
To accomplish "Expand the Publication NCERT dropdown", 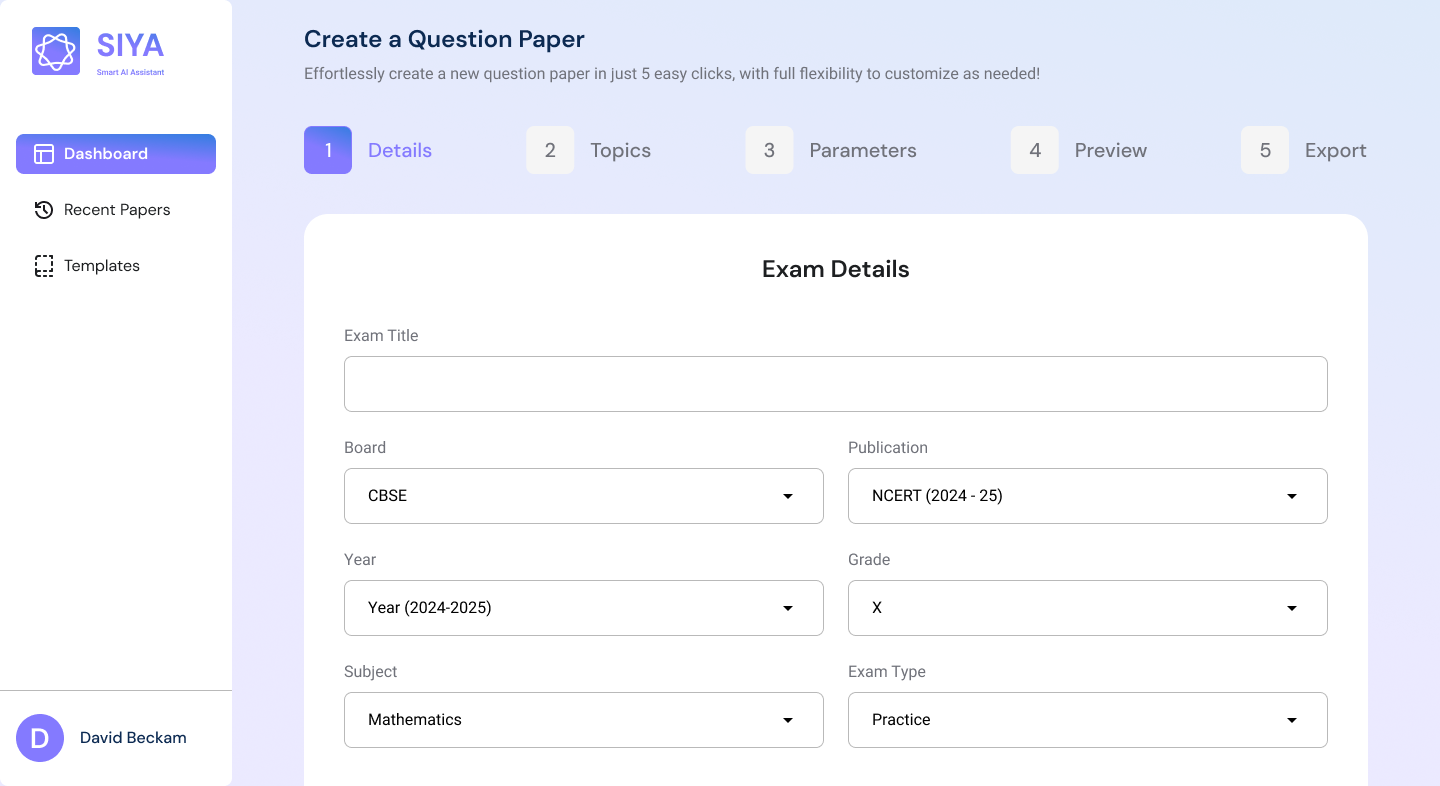I will tap(1087, 496).
